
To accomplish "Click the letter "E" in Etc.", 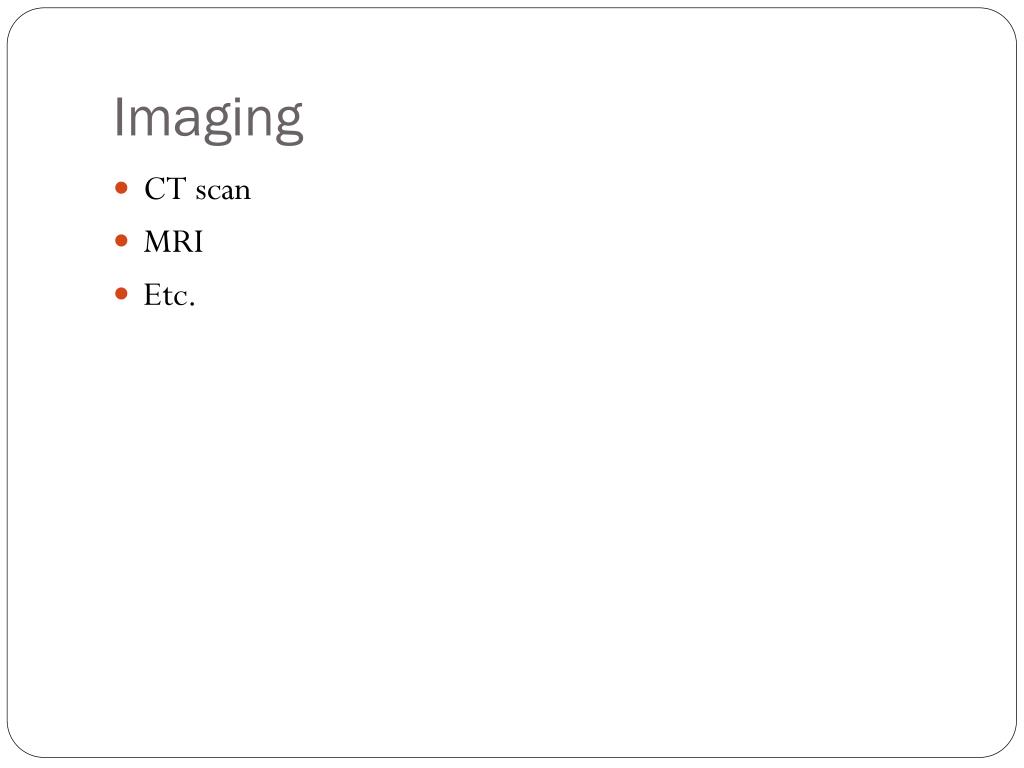I will coord(152,295).
